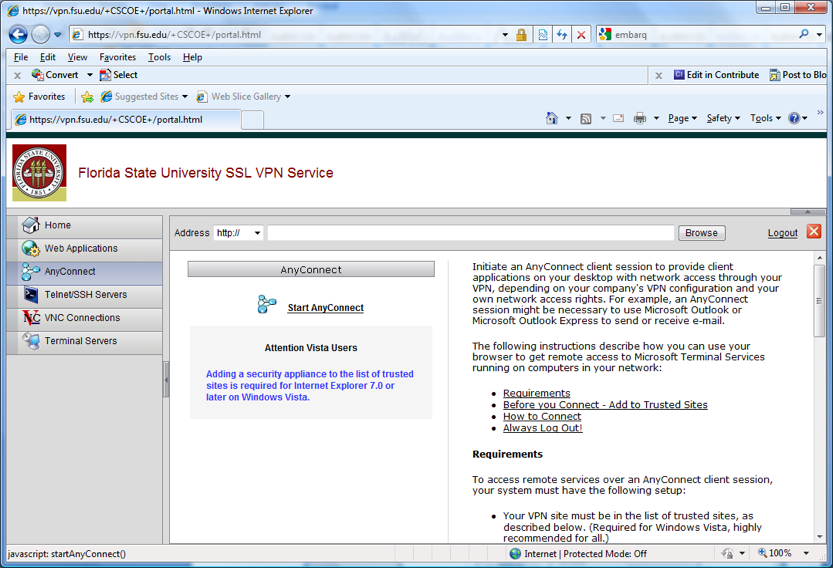The image size is (833, 568).
Task: Click the Convert toolbar button
Action: [x=55, y=75]
